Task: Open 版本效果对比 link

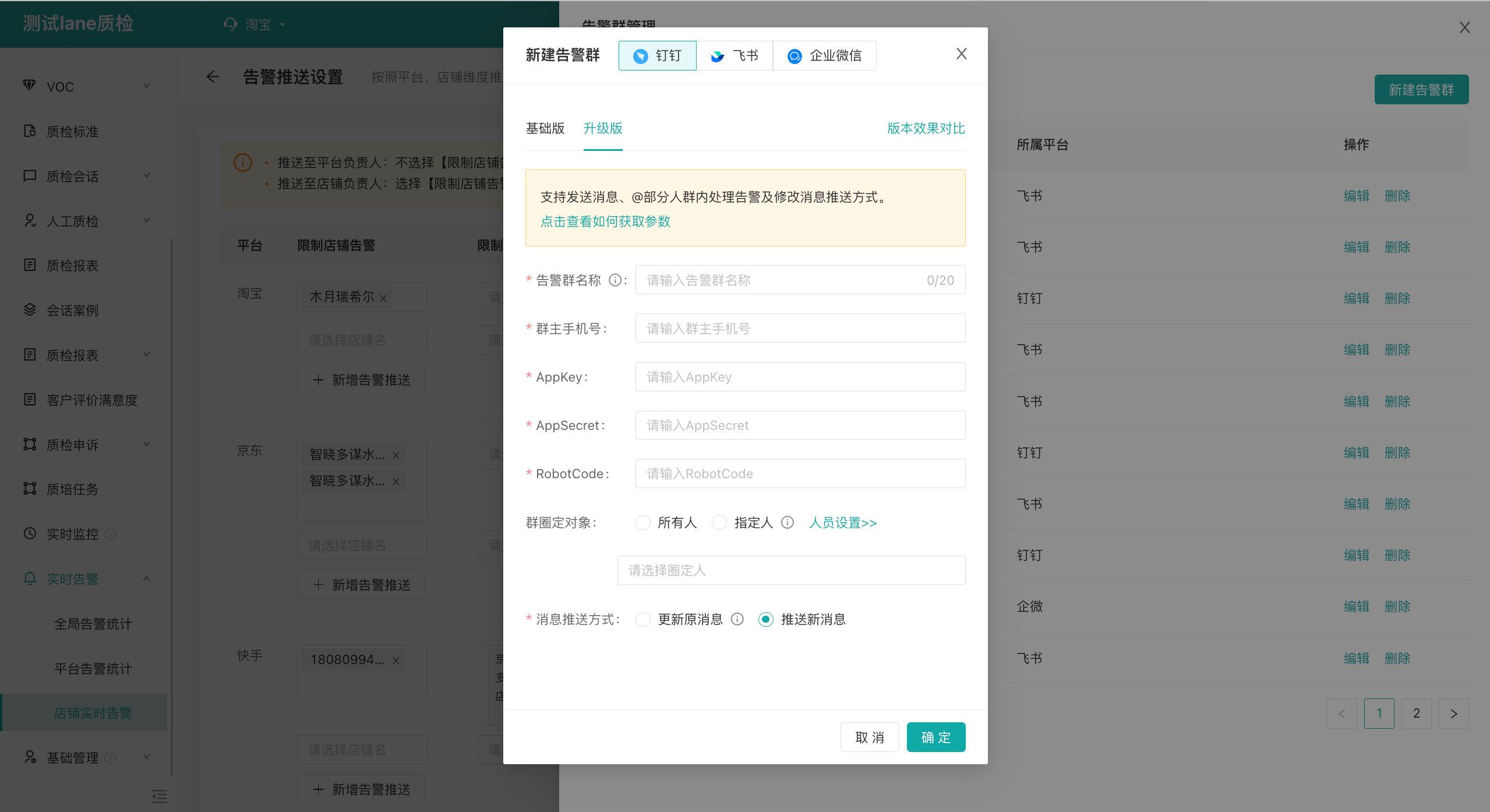Action: 926,128
